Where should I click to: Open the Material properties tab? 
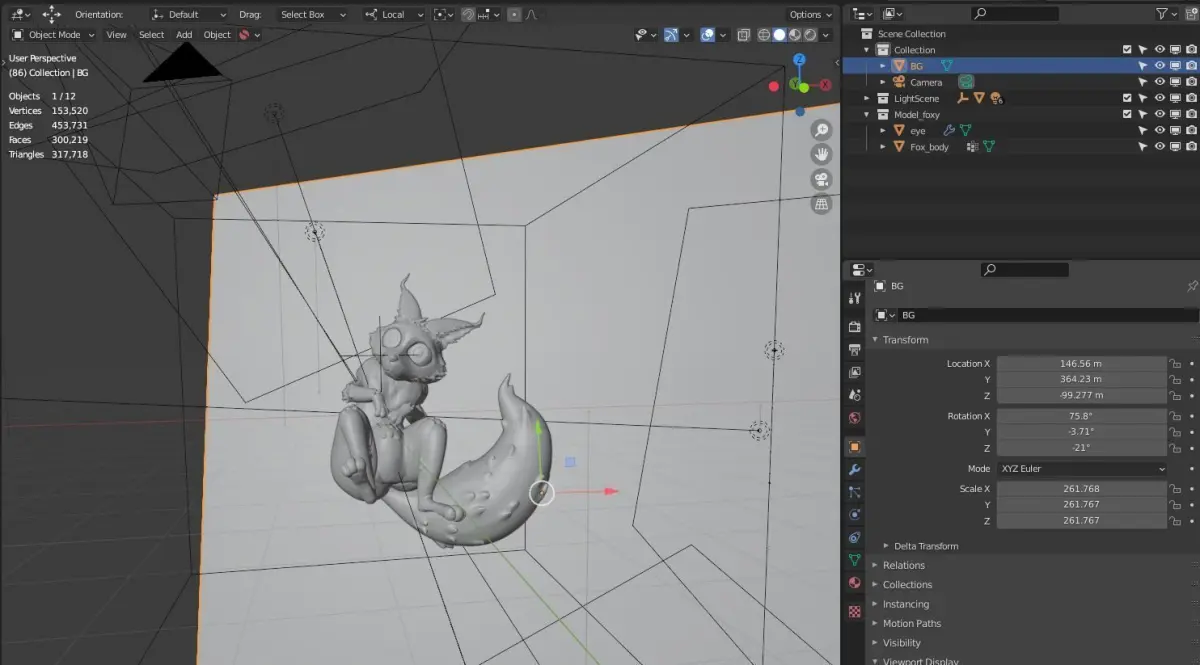pos(854,584)
